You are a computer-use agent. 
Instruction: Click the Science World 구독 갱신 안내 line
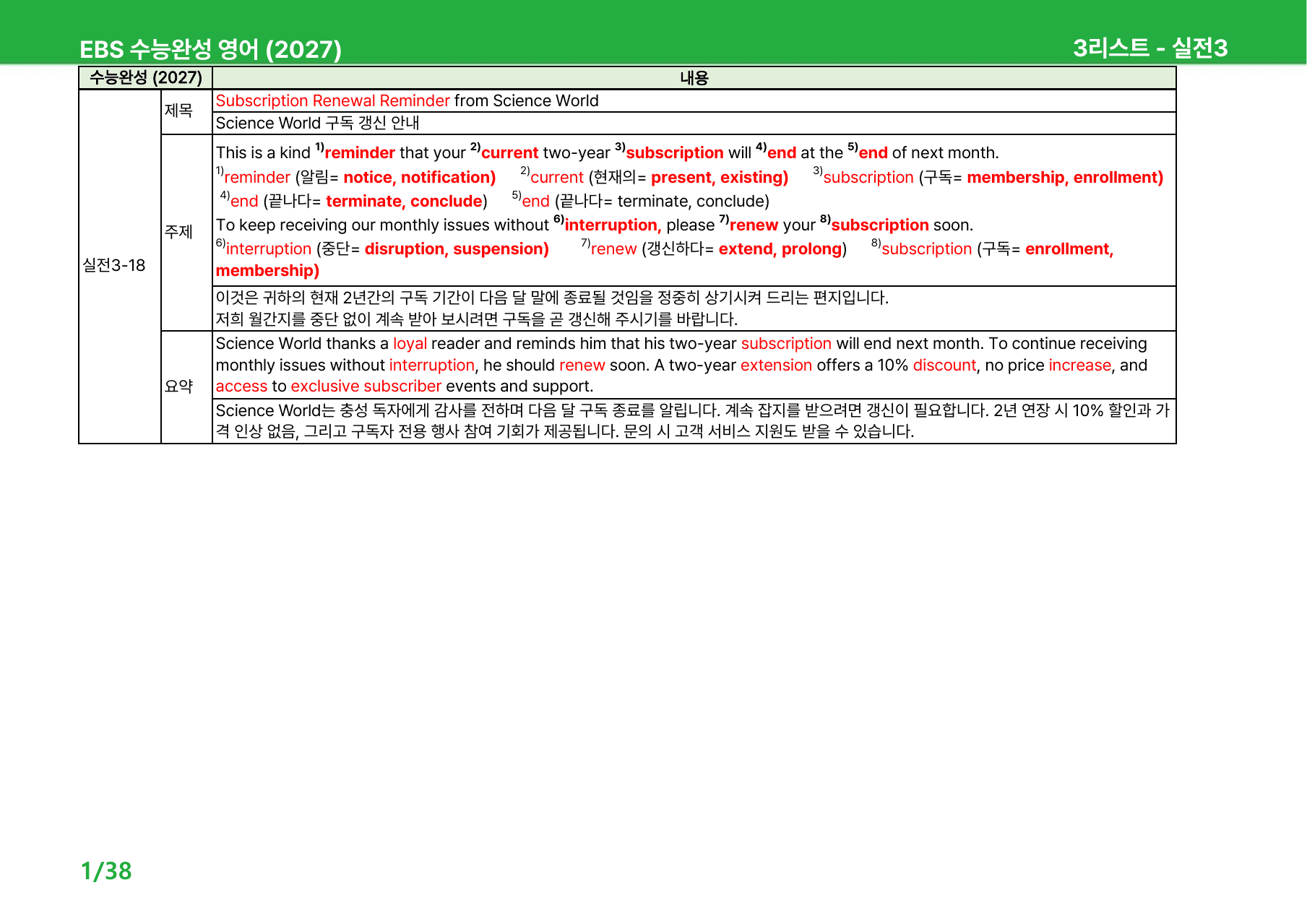pos(317,123)
